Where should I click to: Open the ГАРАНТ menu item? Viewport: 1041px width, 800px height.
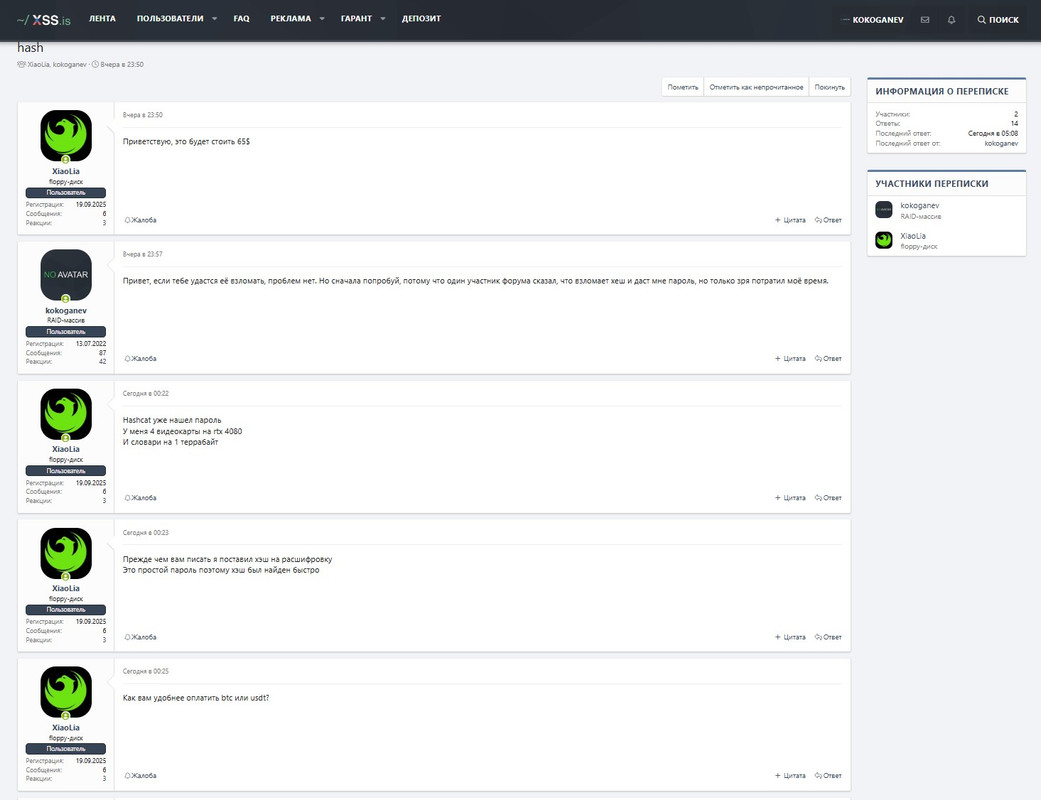point(357,19)
